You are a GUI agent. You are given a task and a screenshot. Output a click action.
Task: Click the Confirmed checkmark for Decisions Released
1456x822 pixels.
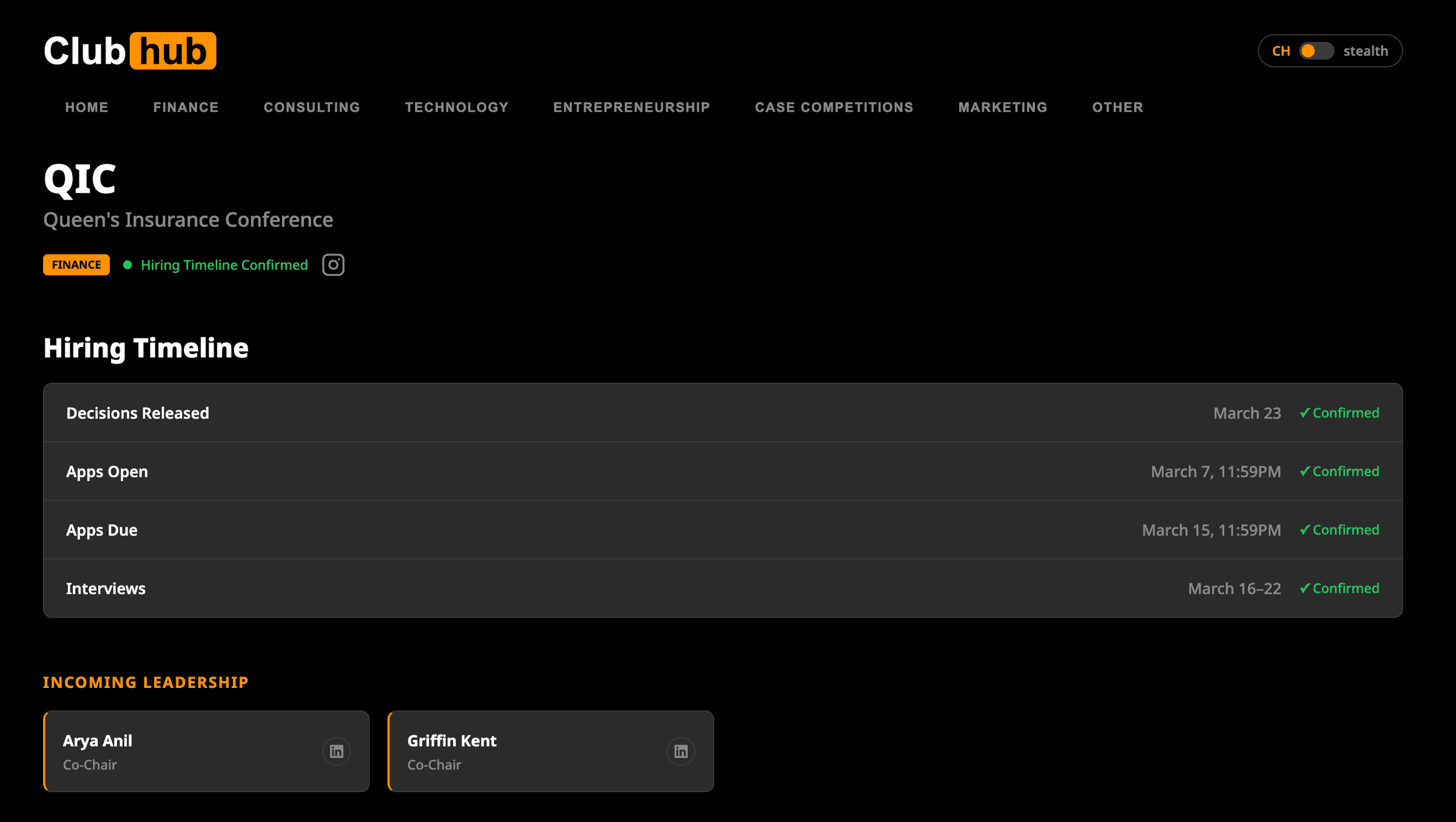pyautogui.click(x=1340, y=413)
